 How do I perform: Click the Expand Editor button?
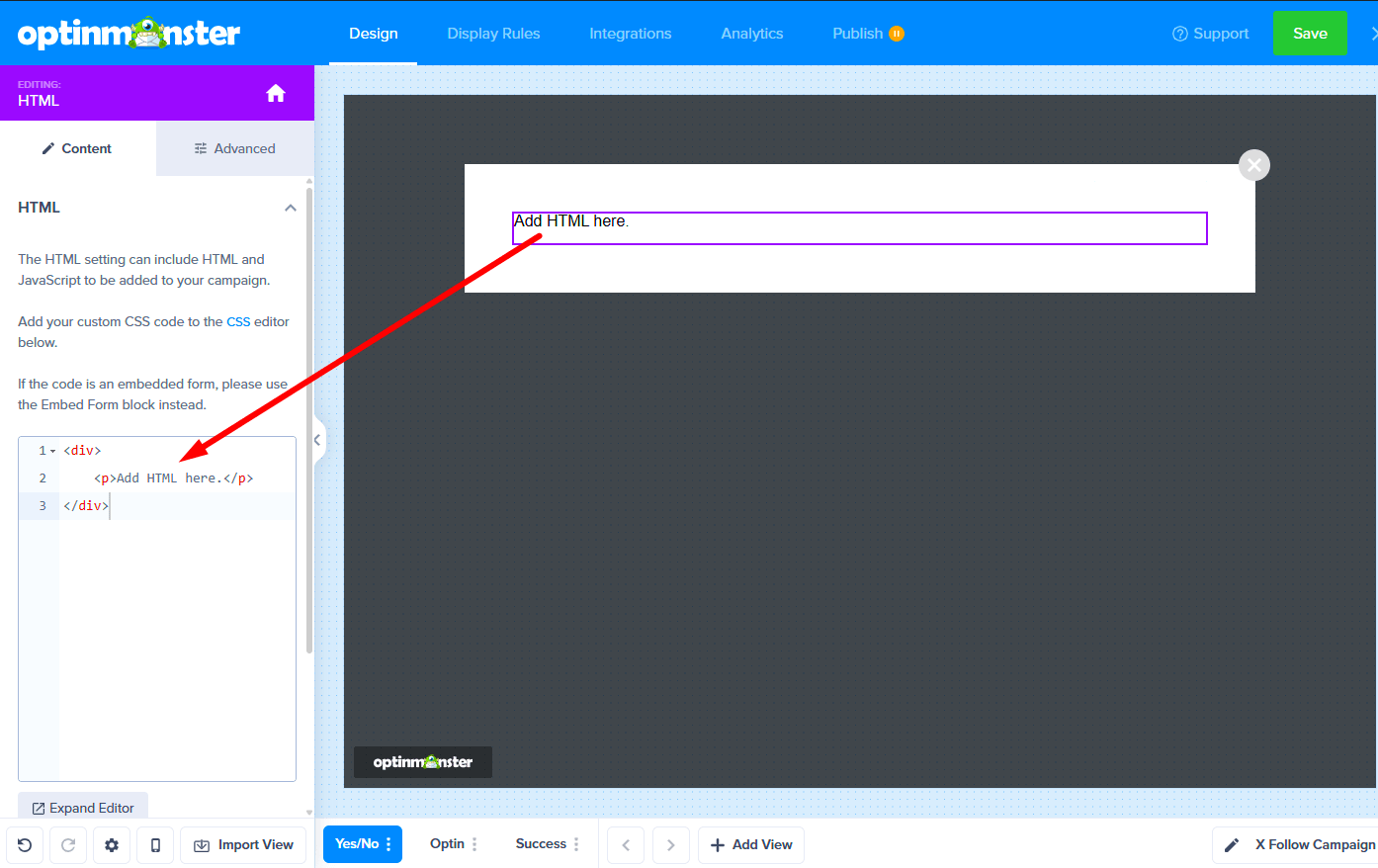(83, 808)
